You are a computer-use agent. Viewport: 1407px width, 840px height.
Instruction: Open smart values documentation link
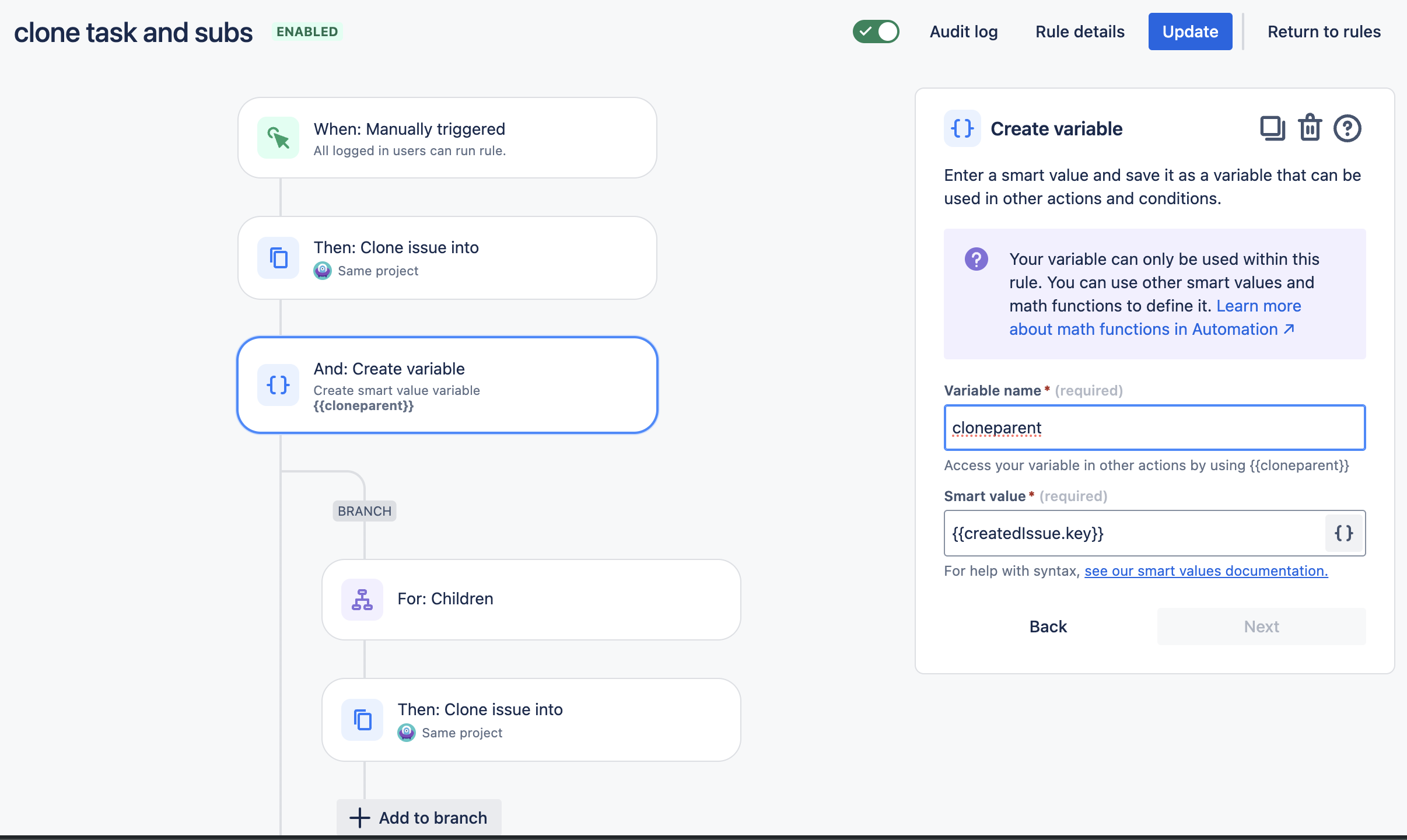tap(1206, 570)
